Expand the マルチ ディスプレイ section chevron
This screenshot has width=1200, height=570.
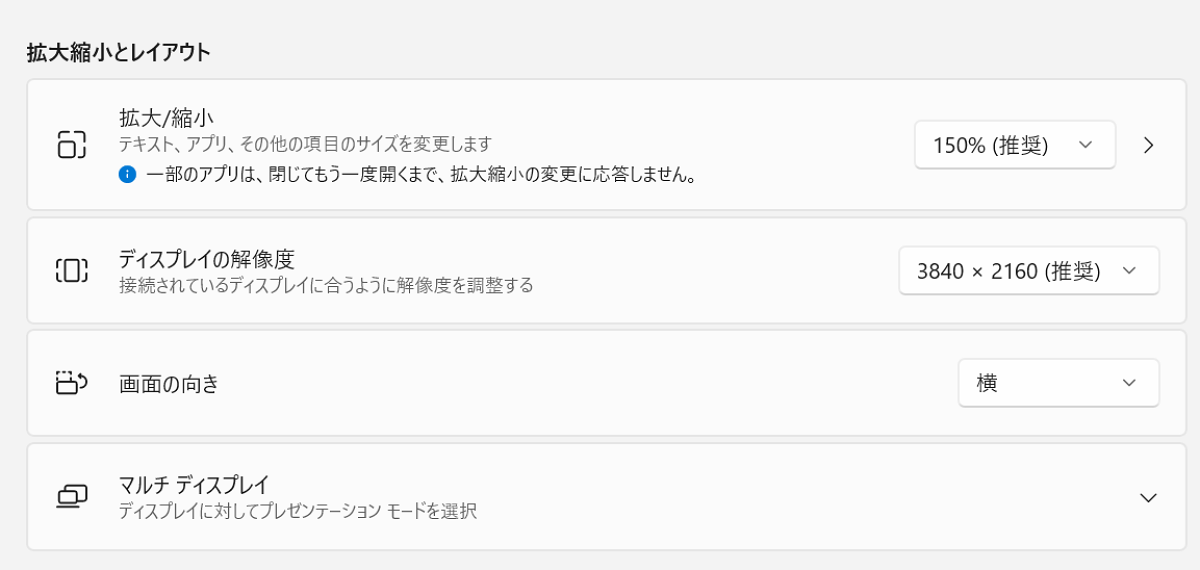pos(1148,497)
